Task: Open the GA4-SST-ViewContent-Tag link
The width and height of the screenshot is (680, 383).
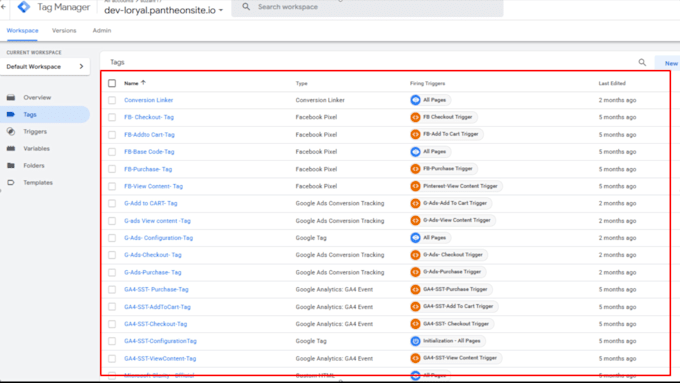Action: tap(160, 358)
